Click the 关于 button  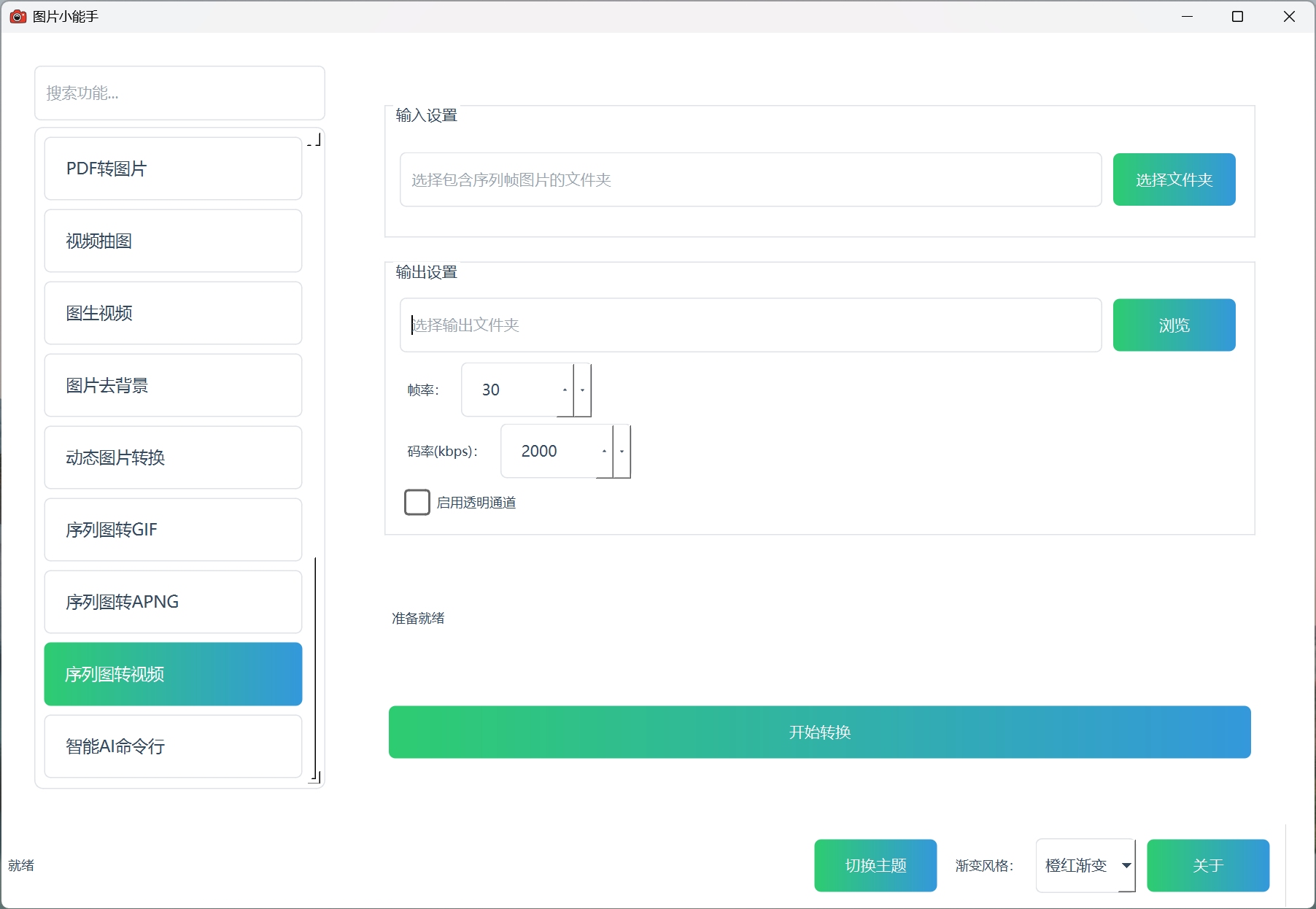pos(1208,865)
